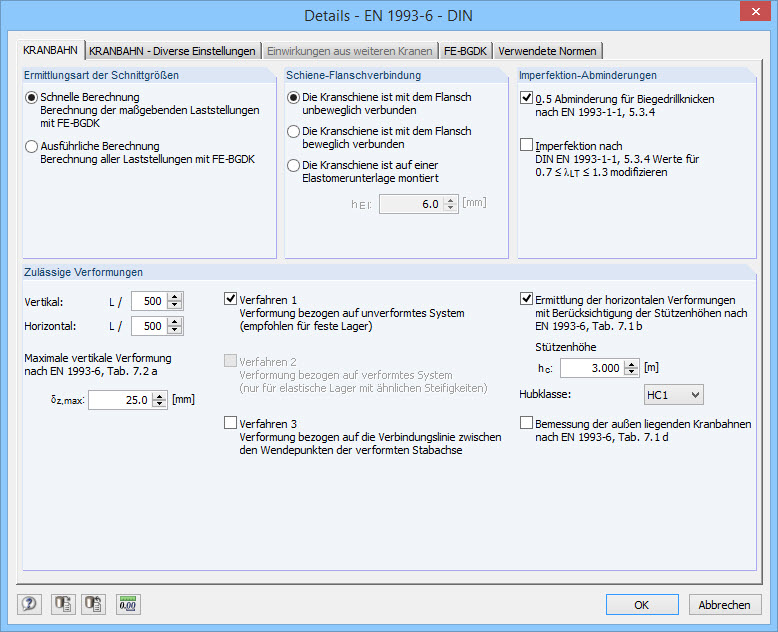The image size is (778, 632).
Task: Click the OK button
Action: [x=642, y=605]
